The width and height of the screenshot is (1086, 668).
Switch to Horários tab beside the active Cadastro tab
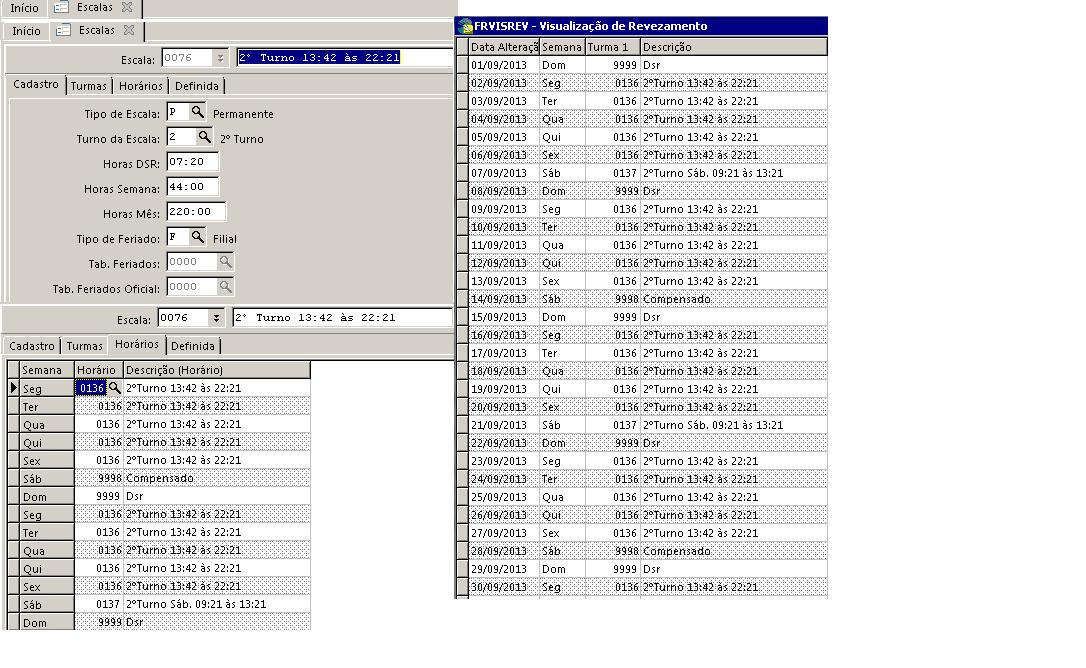(140, 86)
